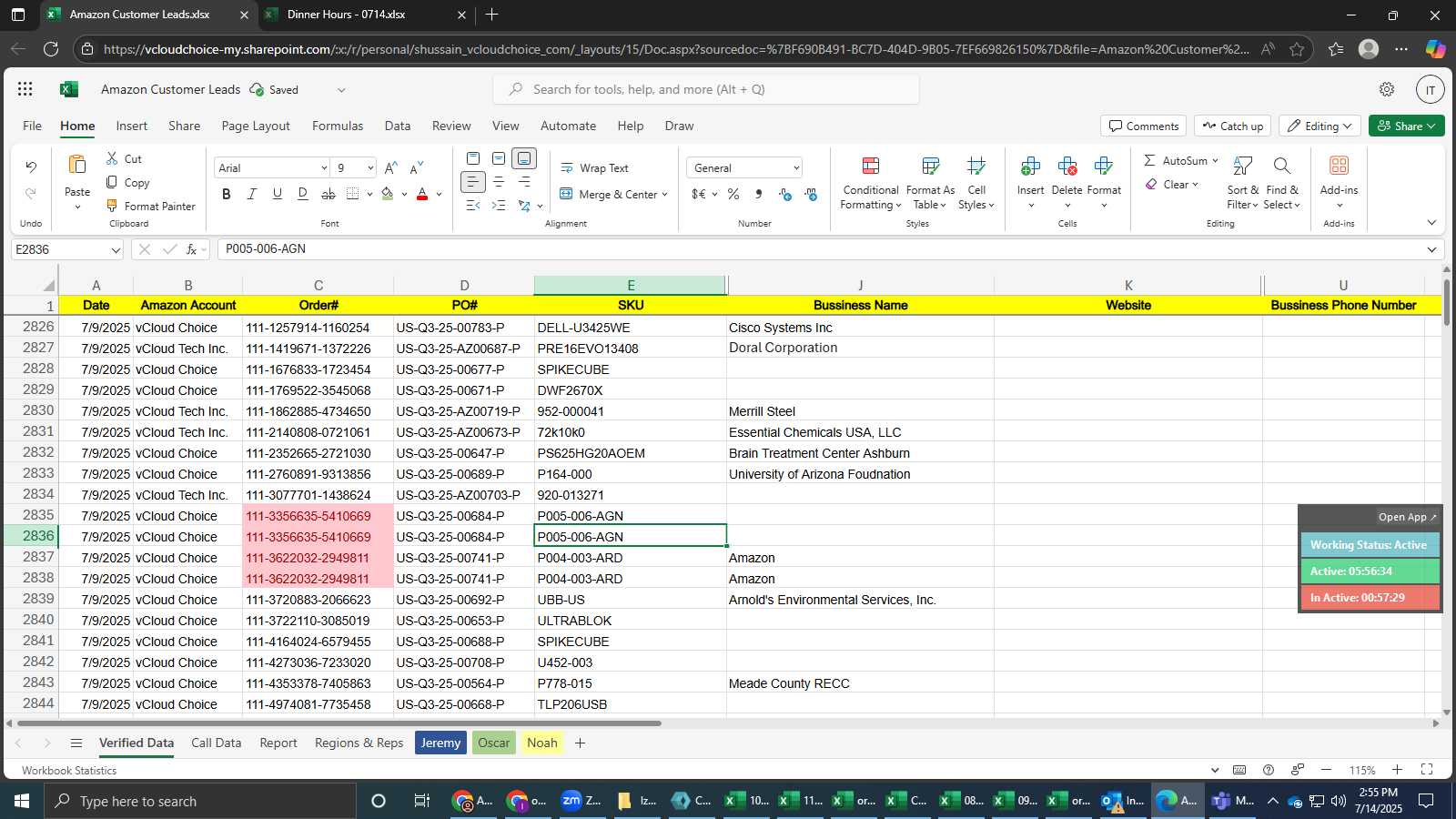Open the Merge & Center dropdown arrow
1456x819 pixels.
(x=665, y=194)
